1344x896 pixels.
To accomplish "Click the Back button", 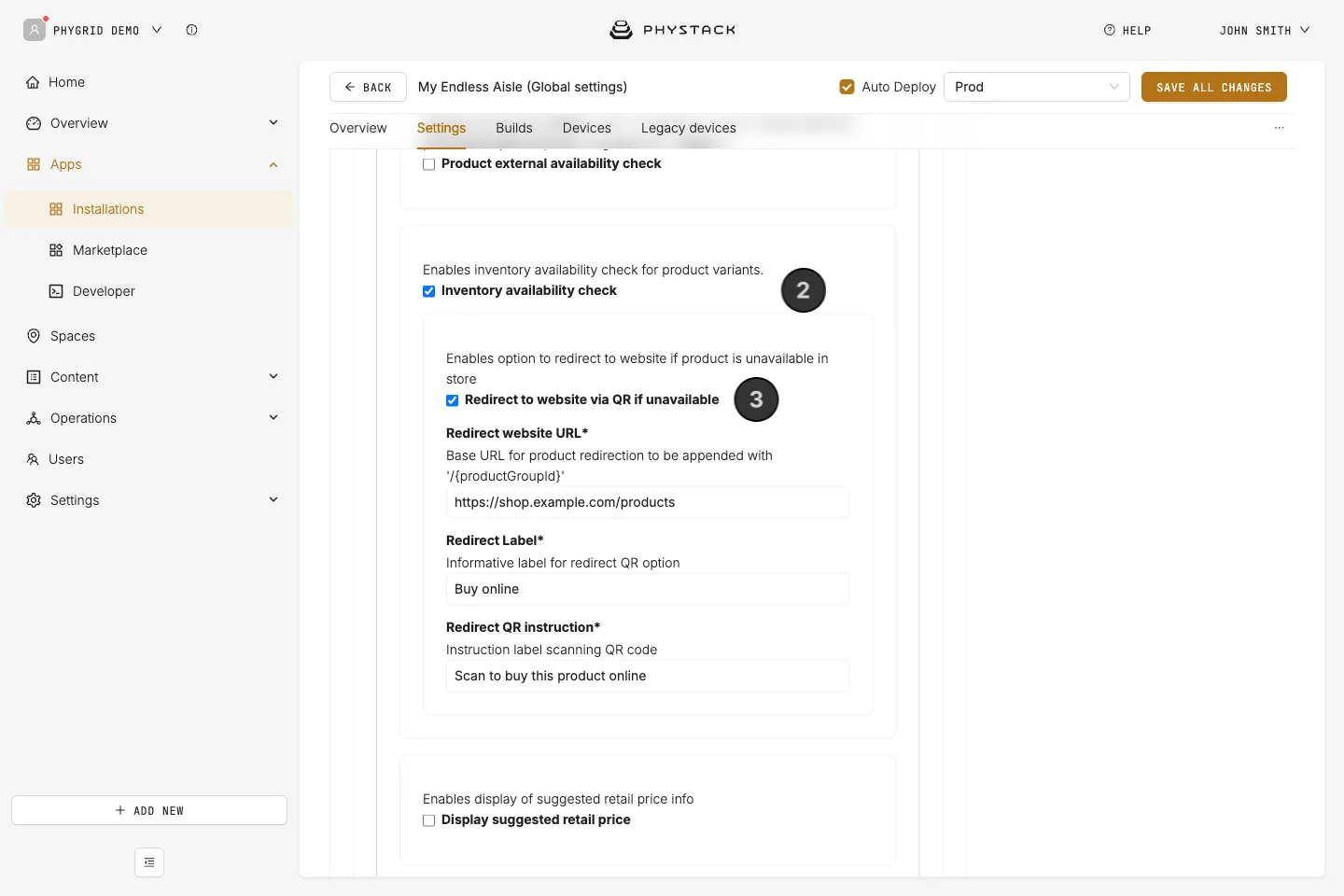I will tap(368, 87).
